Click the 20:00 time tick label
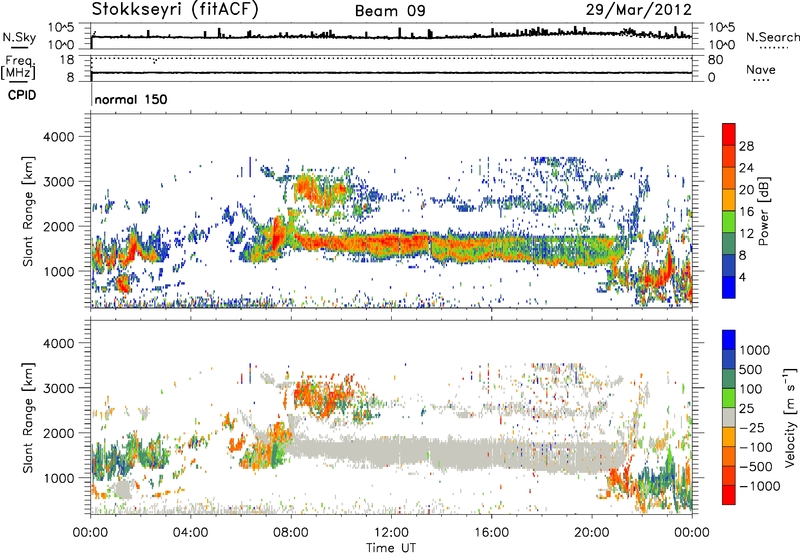The width and height of the screenshot is (800, 554). coord(592,533)
